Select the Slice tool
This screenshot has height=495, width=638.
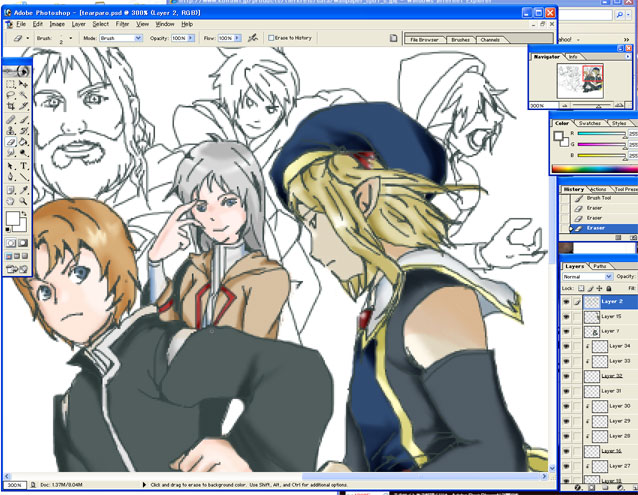[23, 106]
